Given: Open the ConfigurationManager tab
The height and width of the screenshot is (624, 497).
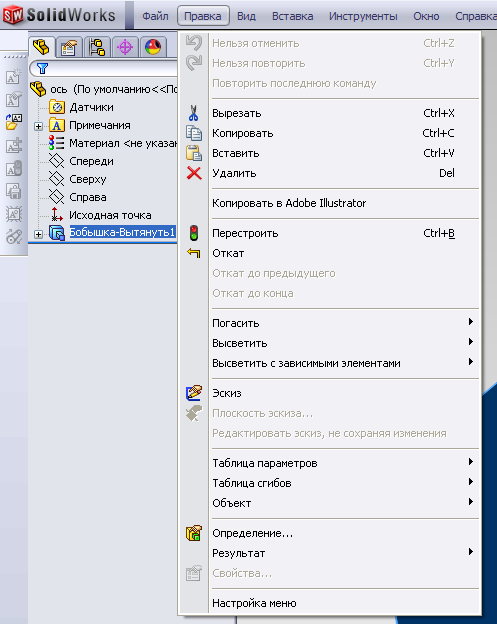Looking at the screenshot, I should point(97,47).
